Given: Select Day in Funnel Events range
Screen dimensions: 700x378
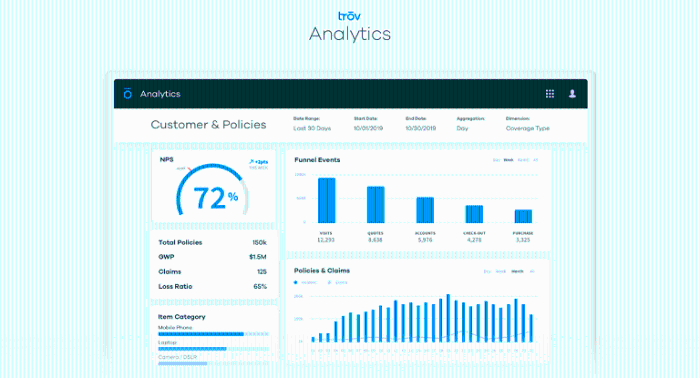Looking at the screenshot, I should tap(496, 160).
